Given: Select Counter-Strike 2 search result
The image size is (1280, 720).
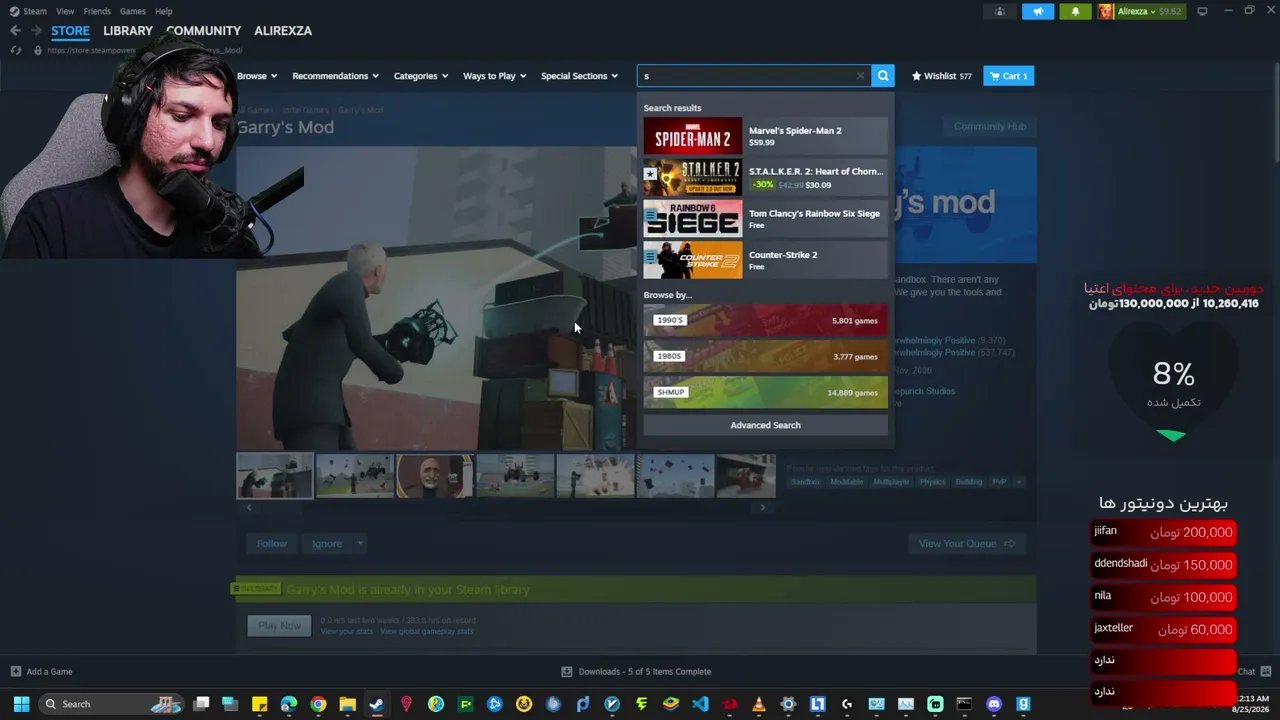Looking at the screenshot, I should (x=765, y=260).
